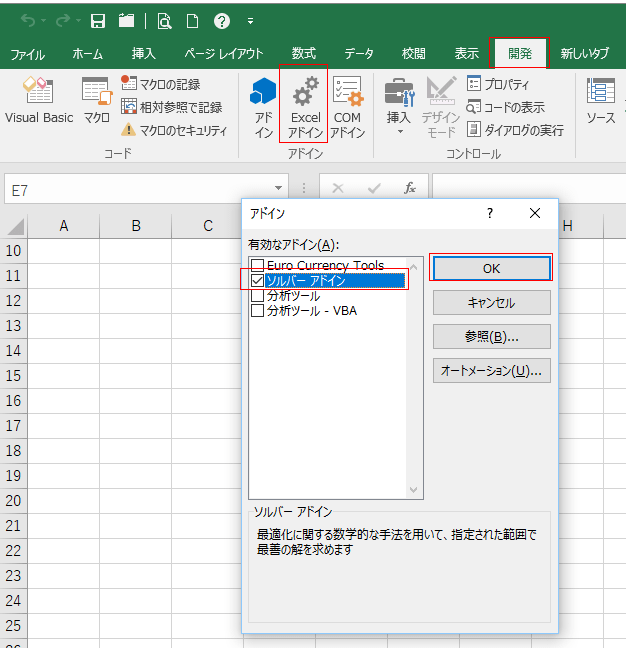
Task: Select the 開発 tab
Action: coord(519,53)
